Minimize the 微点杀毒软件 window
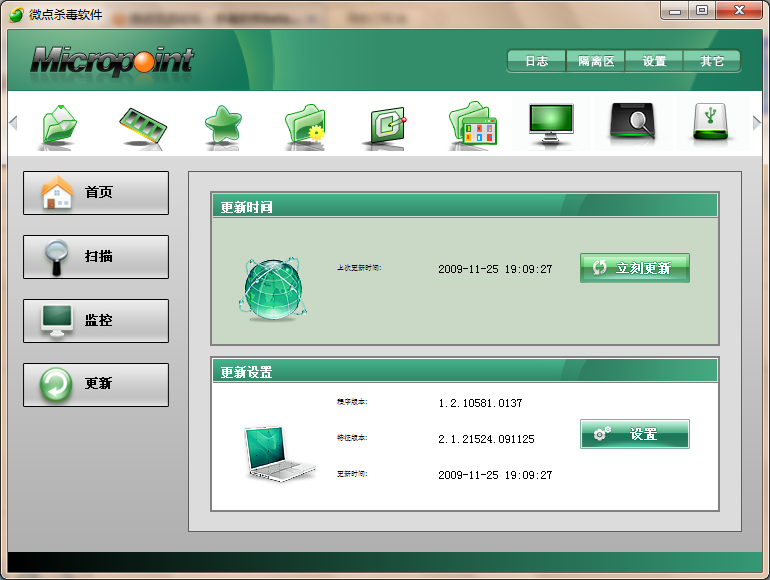This screenshot has height=580, width=770. coord(675,11)
